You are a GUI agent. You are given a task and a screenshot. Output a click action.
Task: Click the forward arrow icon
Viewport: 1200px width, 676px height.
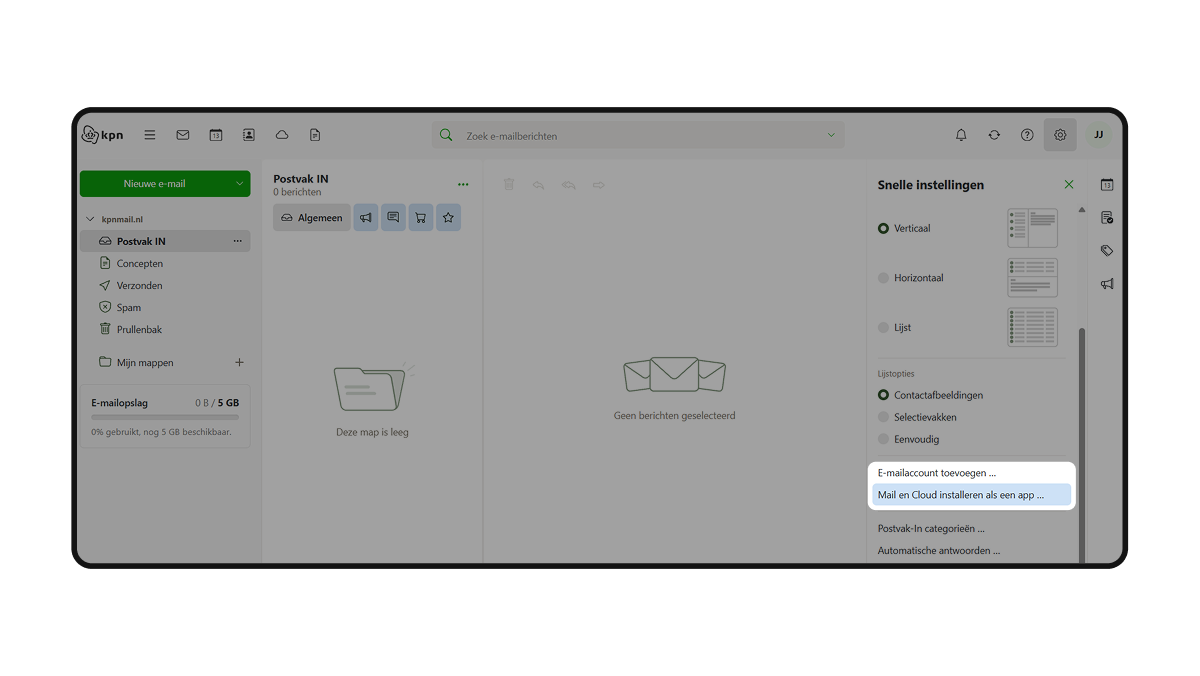point(599,185)
